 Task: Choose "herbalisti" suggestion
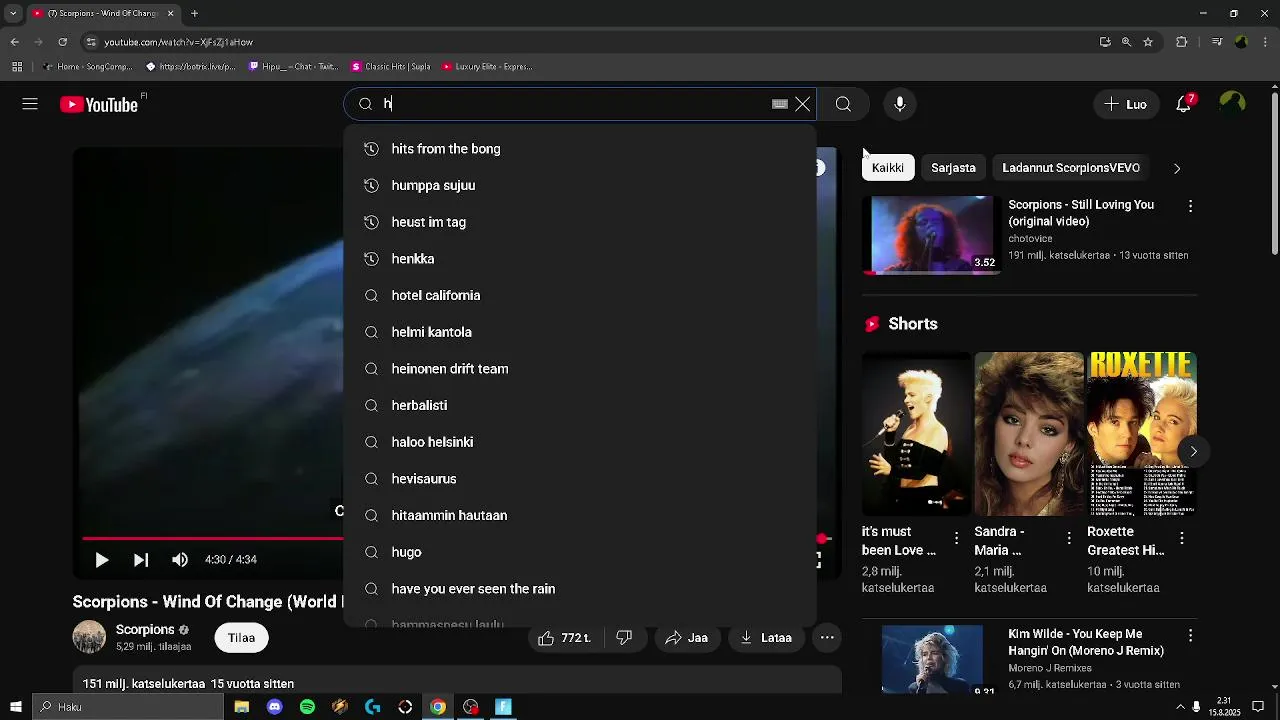pyautogui.click(x=580, y=406)
